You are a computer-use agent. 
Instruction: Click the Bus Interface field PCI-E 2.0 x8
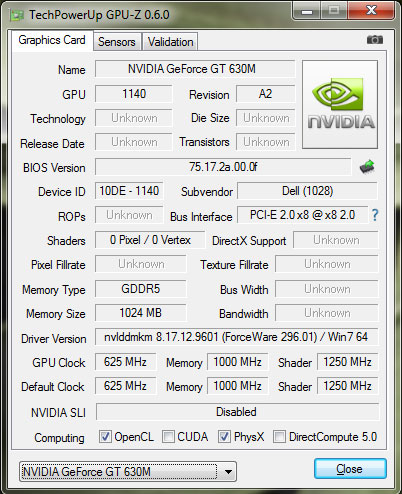pyautogui.click(x=303, y=215)
